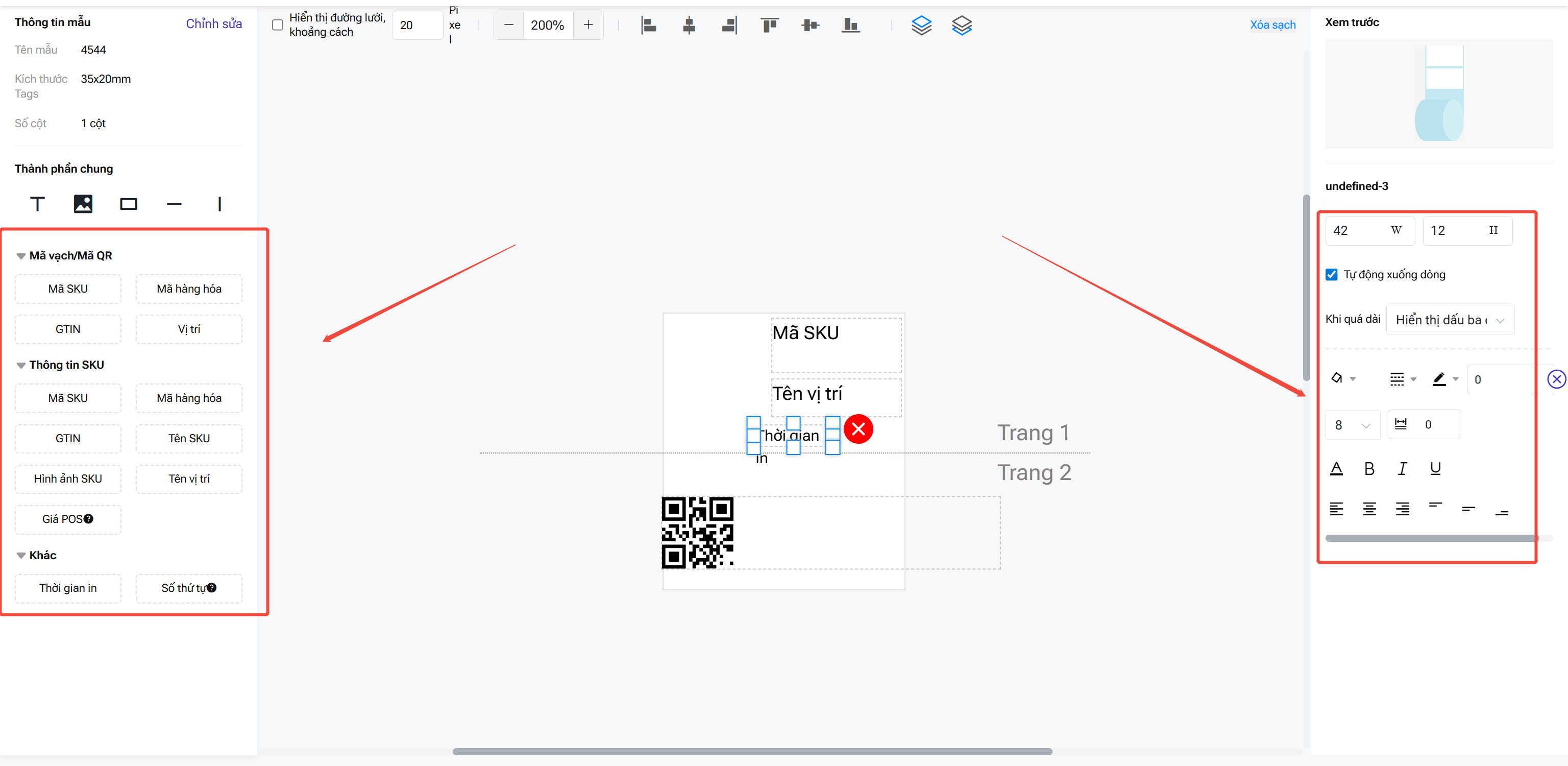Click the Chỉnh sửa link
Screen dimensions: 1568x766
(x=214, y=24)
